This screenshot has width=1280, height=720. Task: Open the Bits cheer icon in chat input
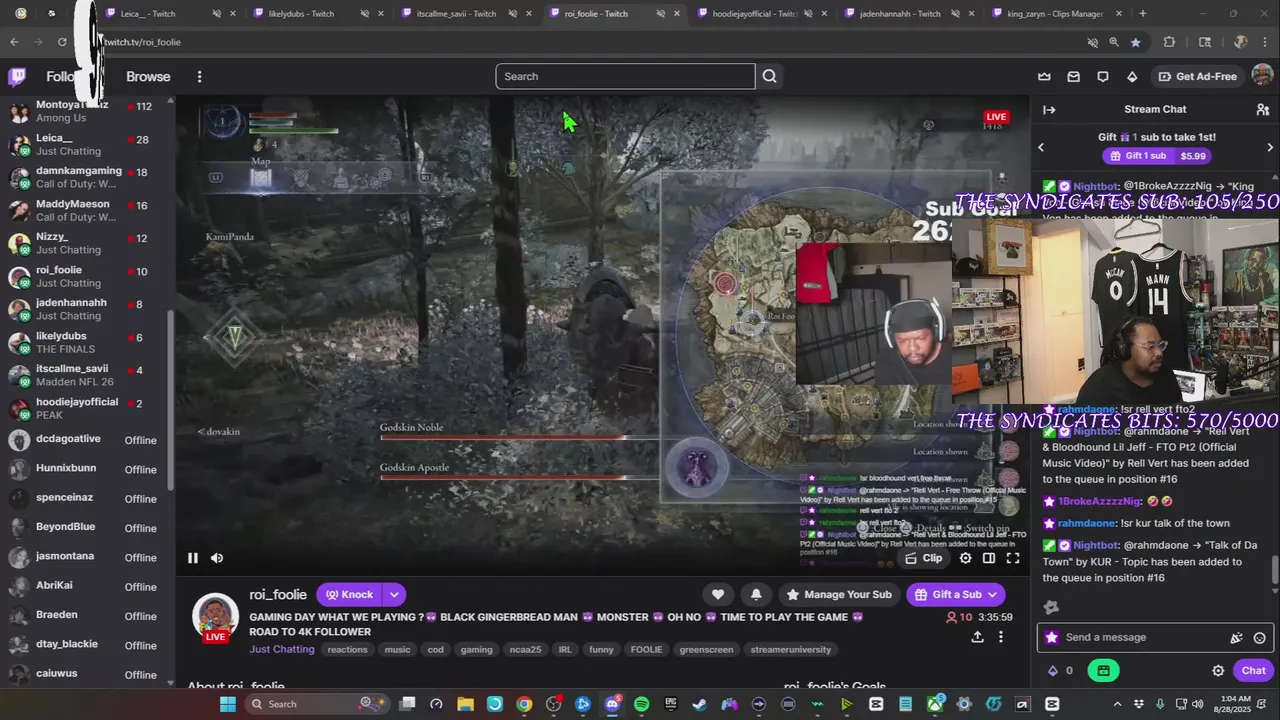pos(1236,638)
